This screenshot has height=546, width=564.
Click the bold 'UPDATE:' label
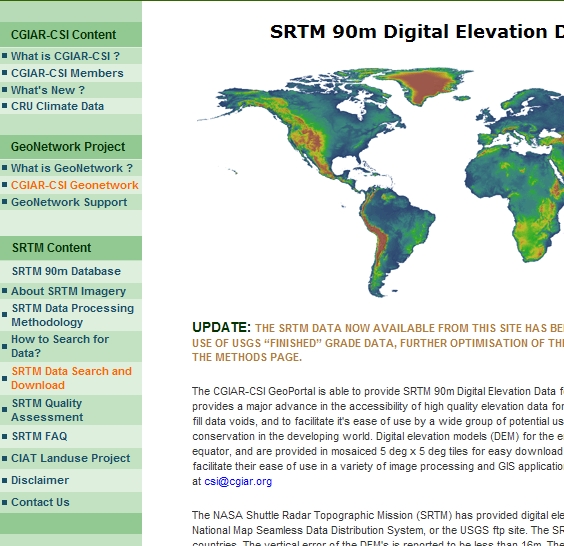pyautogui.click(x=221, y=327)
